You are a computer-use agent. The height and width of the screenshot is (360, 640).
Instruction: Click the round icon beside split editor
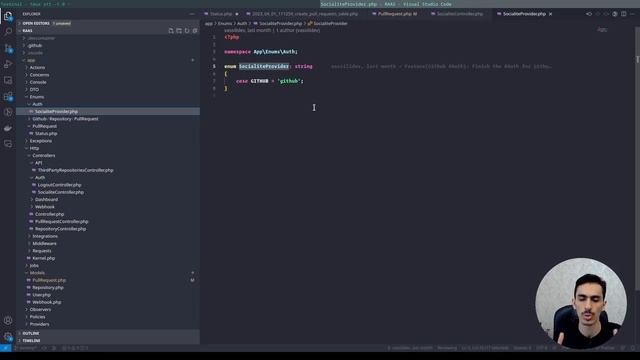pyautogui.click(x=615, y=14)
